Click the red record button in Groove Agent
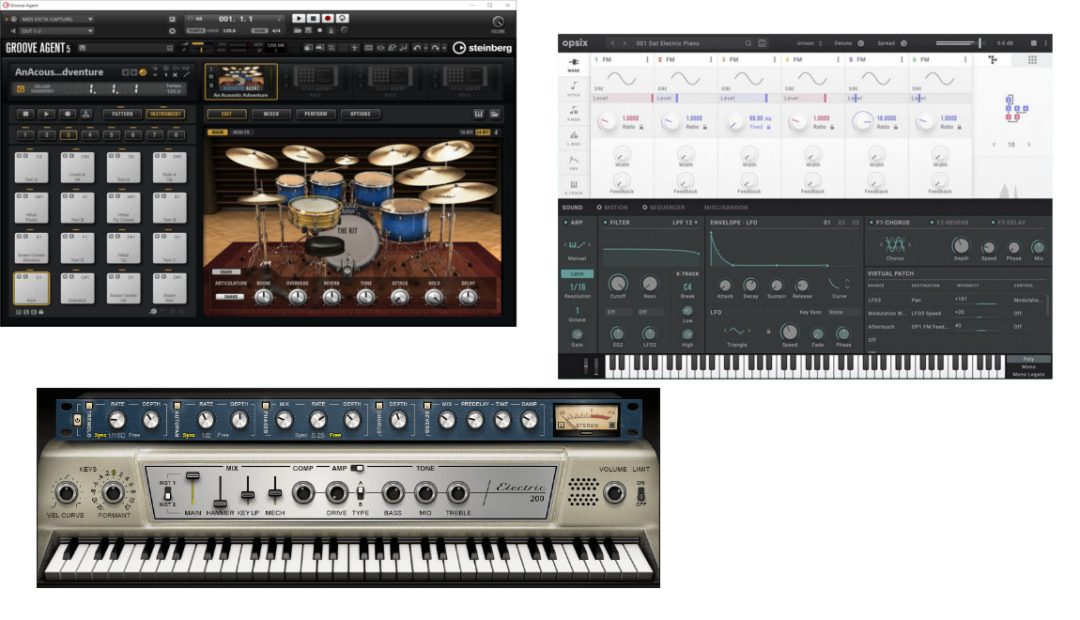This screenshot has height=620, width=1080. [328, 19]
